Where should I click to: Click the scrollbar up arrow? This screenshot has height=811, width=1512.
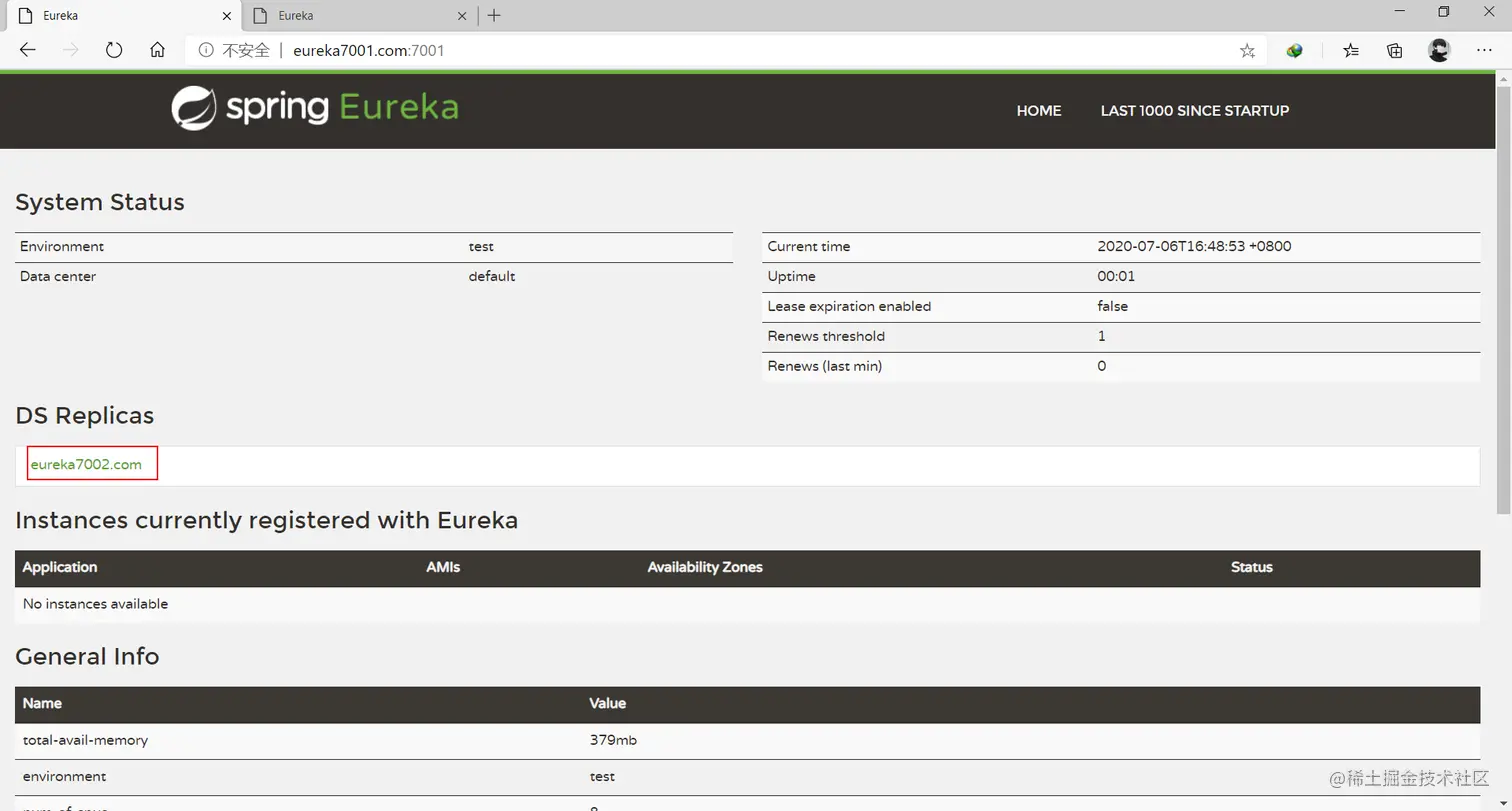click(1503, 79)
